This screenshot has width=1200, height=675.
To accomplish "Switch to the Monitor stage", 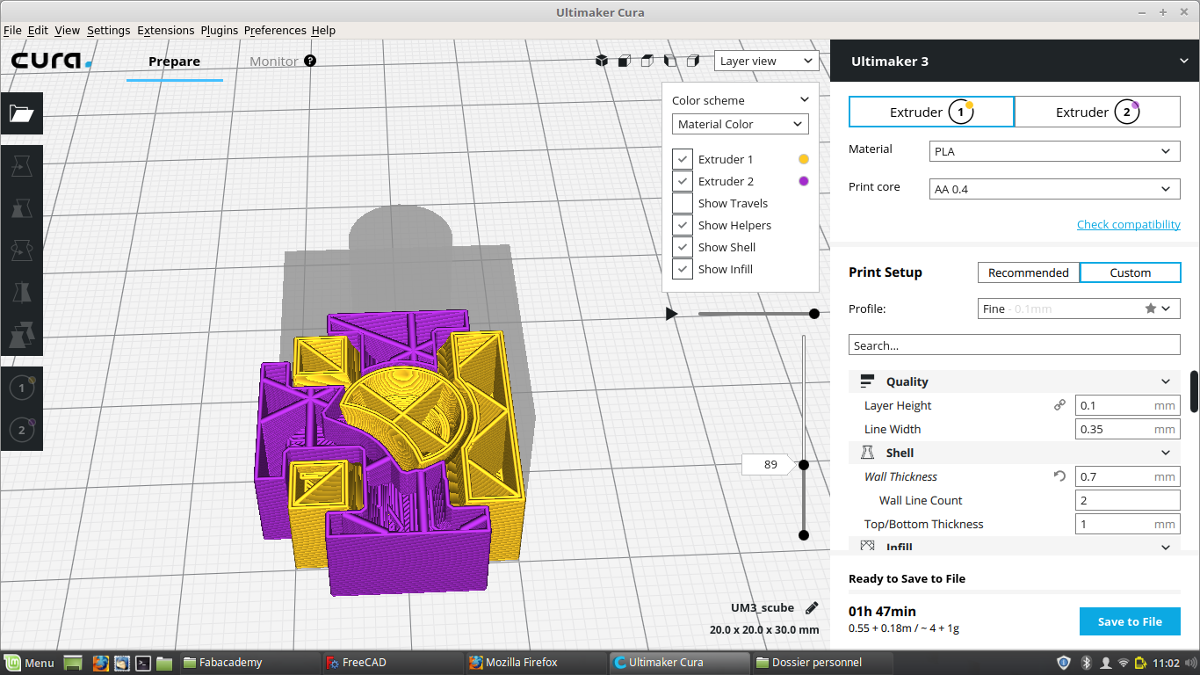I will pos(273,61).
